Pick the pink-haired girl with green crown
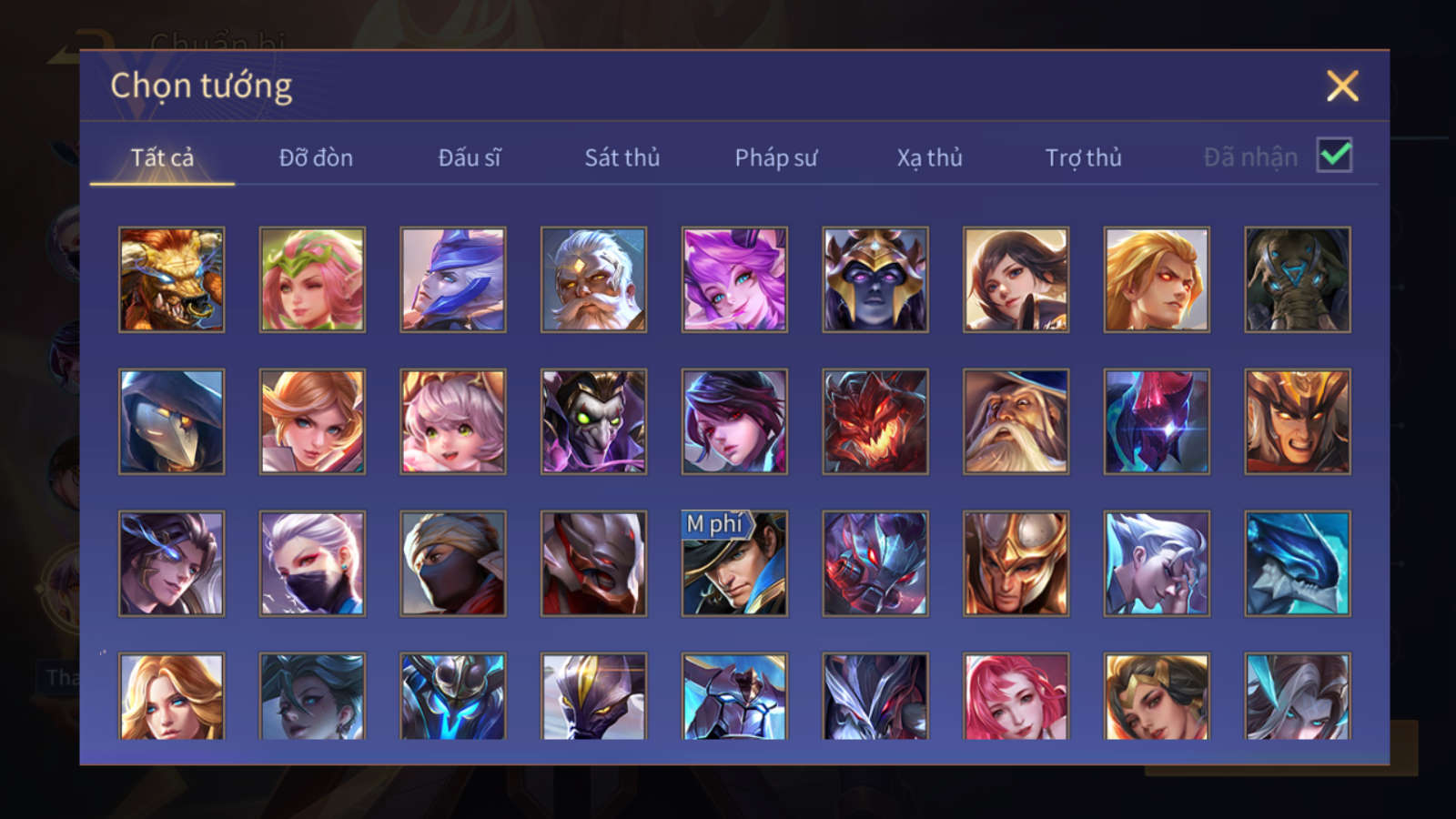 [312, 279]
